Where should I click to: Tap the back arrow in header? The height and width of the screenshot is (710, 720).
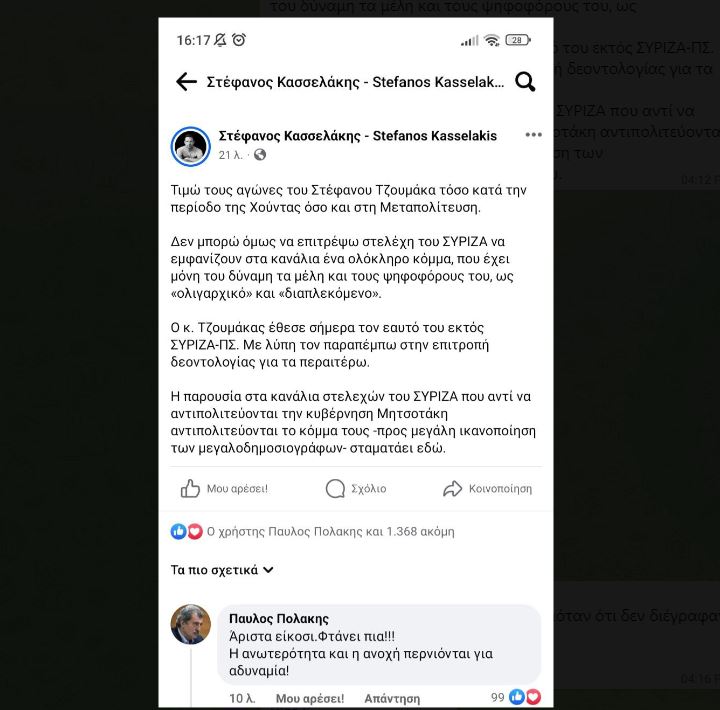[x=186, y=82]
